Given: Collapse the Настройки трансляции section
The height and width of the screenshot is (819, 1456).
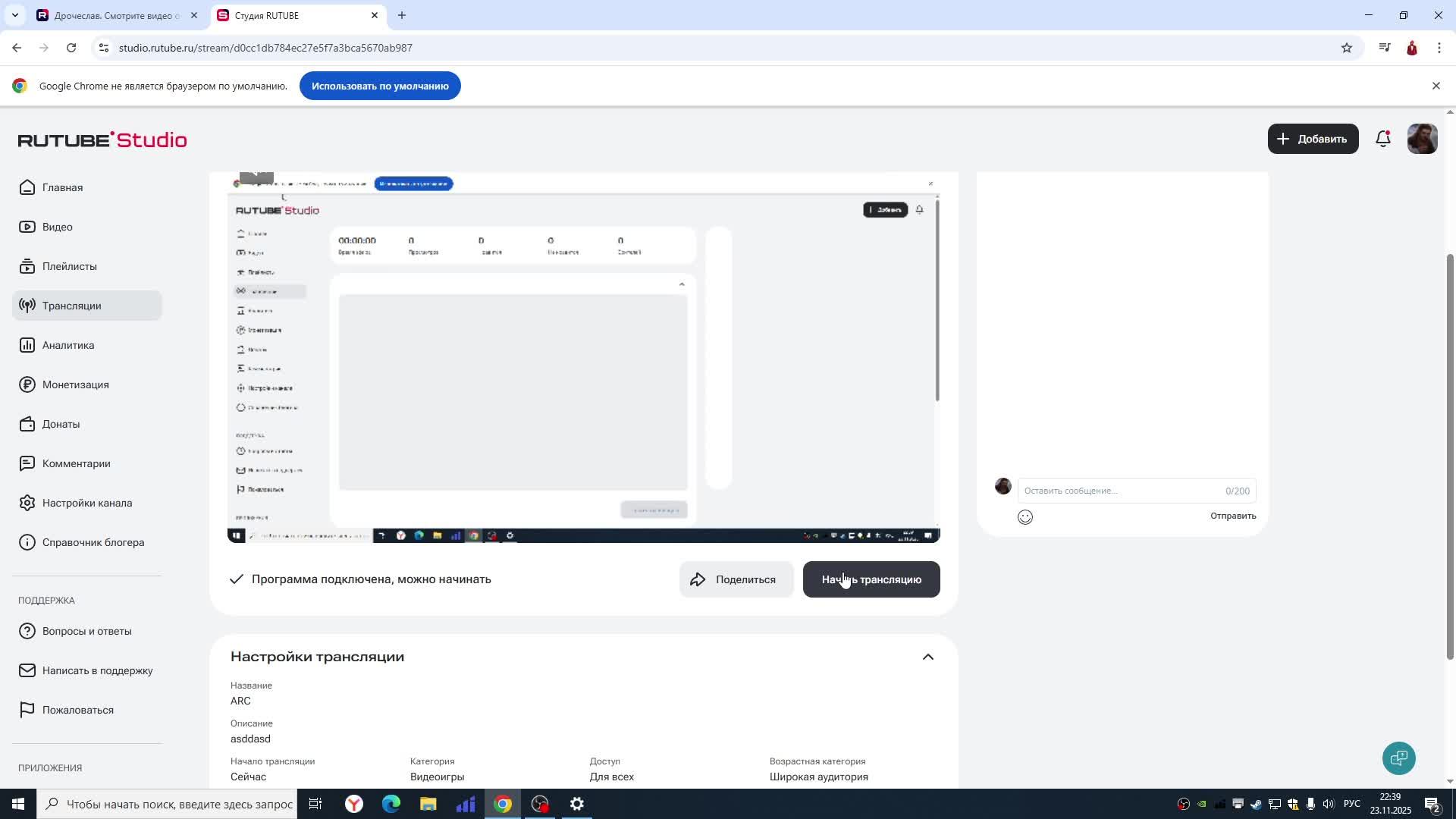Looking at the screenshot, I should point(927,657).
